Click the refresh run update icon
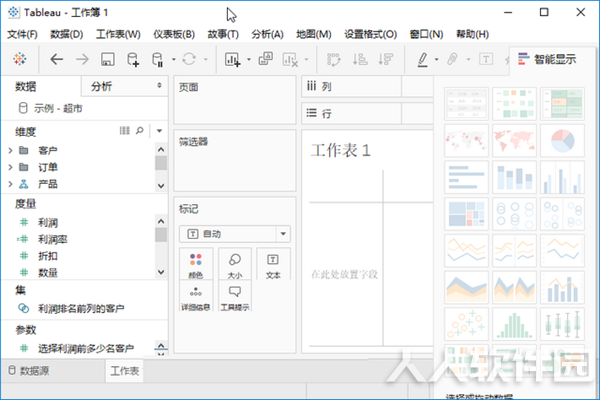The width and height of the screenshot is (600, 400). coord(189,59)
